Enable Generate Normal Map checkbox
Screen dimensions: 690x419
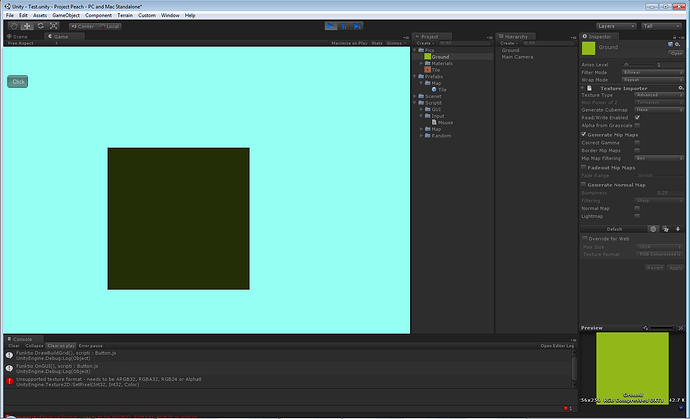click(x=584, y=184)
